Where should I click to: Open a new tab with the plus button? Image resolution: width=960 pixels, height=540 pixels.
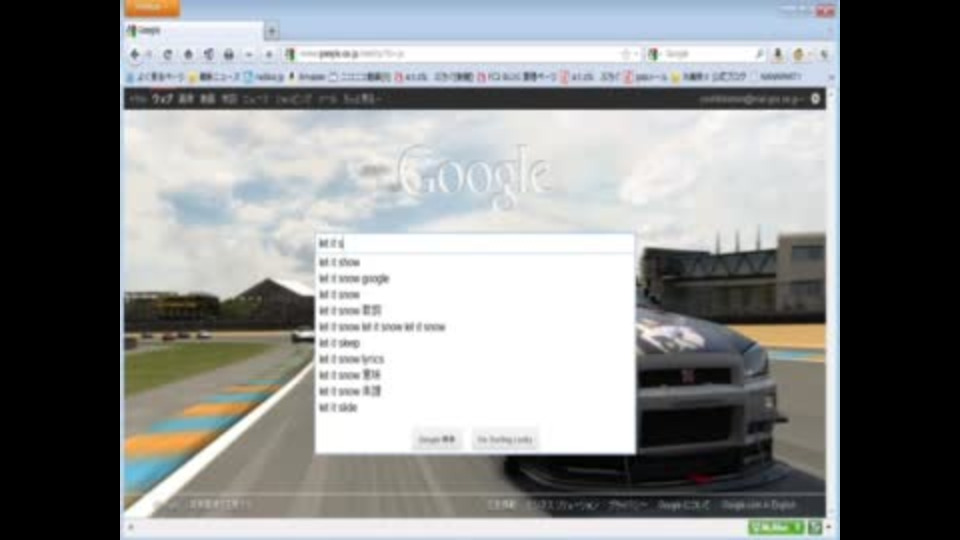tap(272, 31)
